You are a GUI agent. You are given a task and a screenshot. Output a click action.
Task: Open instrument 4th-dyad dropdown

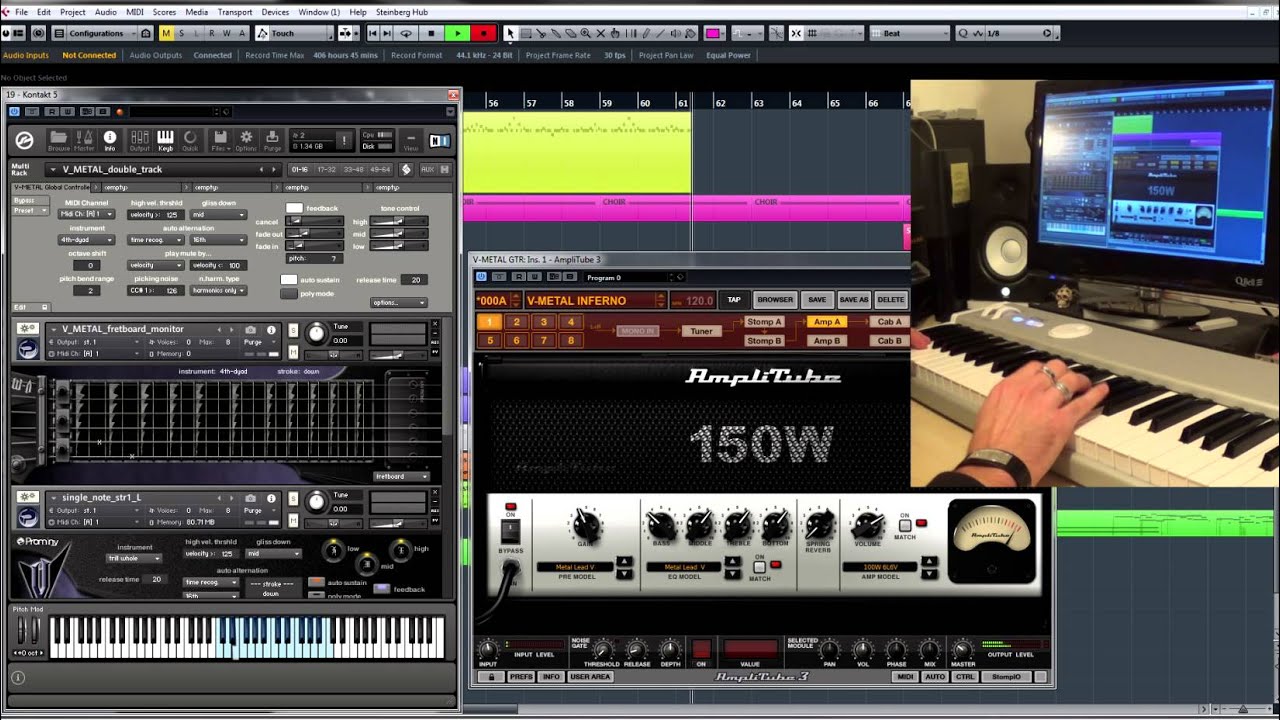point(86,240)
